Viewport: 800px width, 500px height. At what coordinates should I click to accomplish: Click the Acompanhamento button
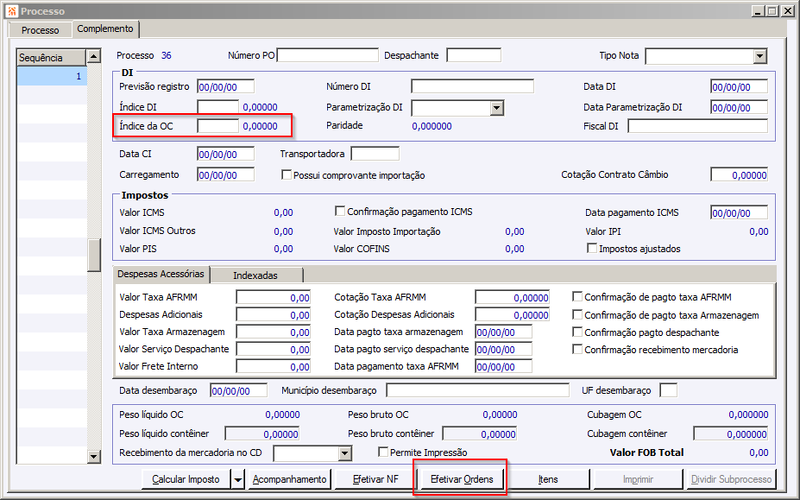tap(289, 479)
